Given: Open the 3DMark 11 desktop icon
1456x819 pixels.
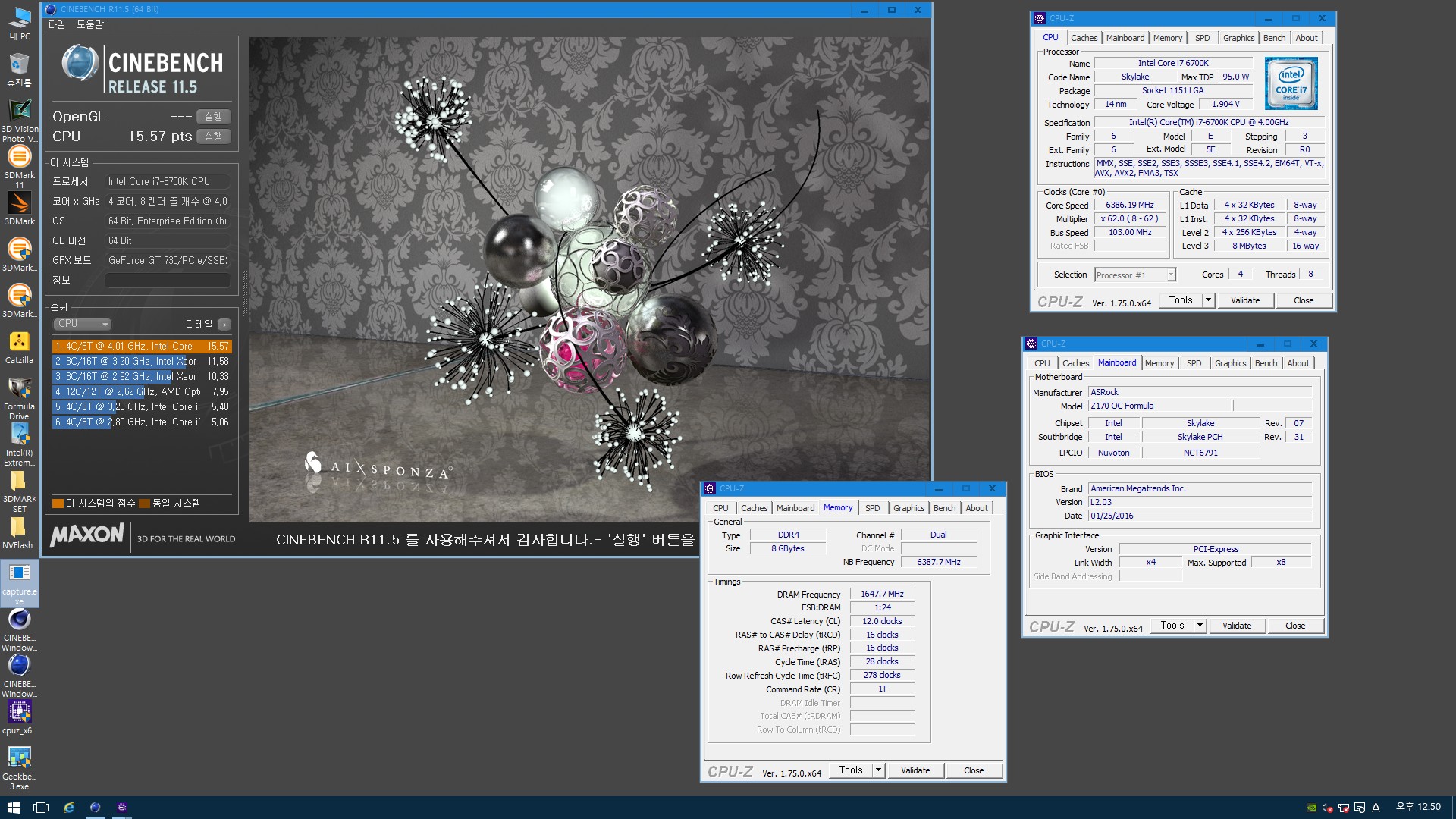Looking at the screenshot, I should (19, 167).
